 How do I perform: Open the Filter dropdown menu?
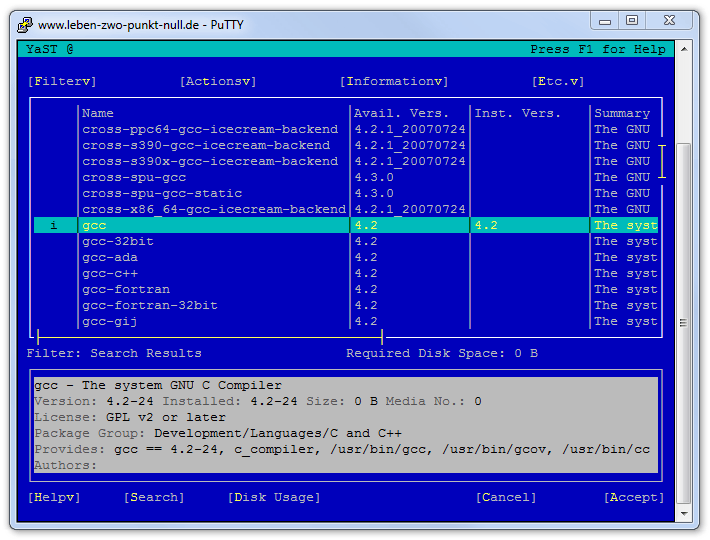pyautogui.click(x=62, y=81)
